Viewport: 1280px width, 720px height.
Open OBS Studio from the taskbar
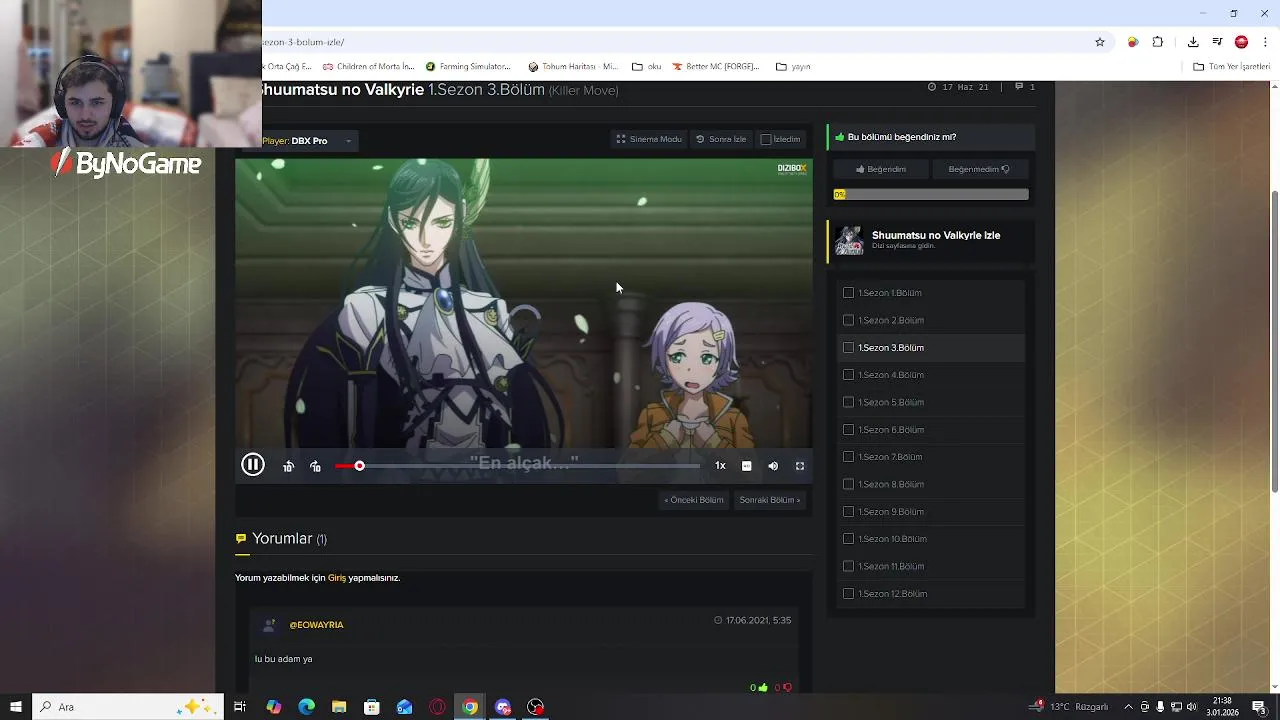[x=536, y=707]
